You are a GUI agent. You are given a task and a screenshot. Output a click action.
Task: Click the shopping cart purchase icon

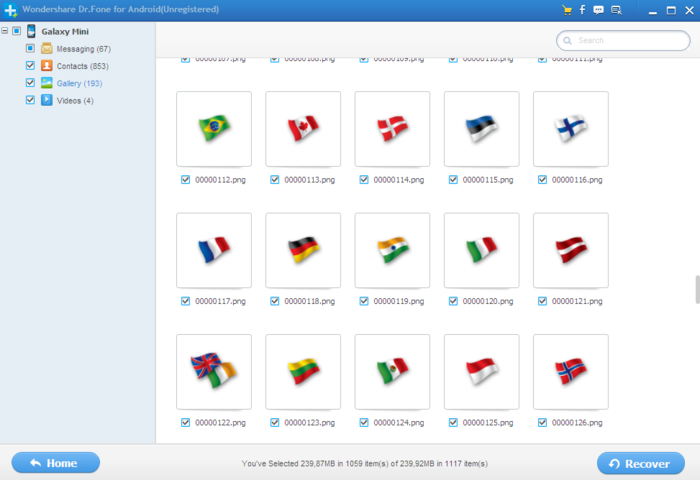567,10
